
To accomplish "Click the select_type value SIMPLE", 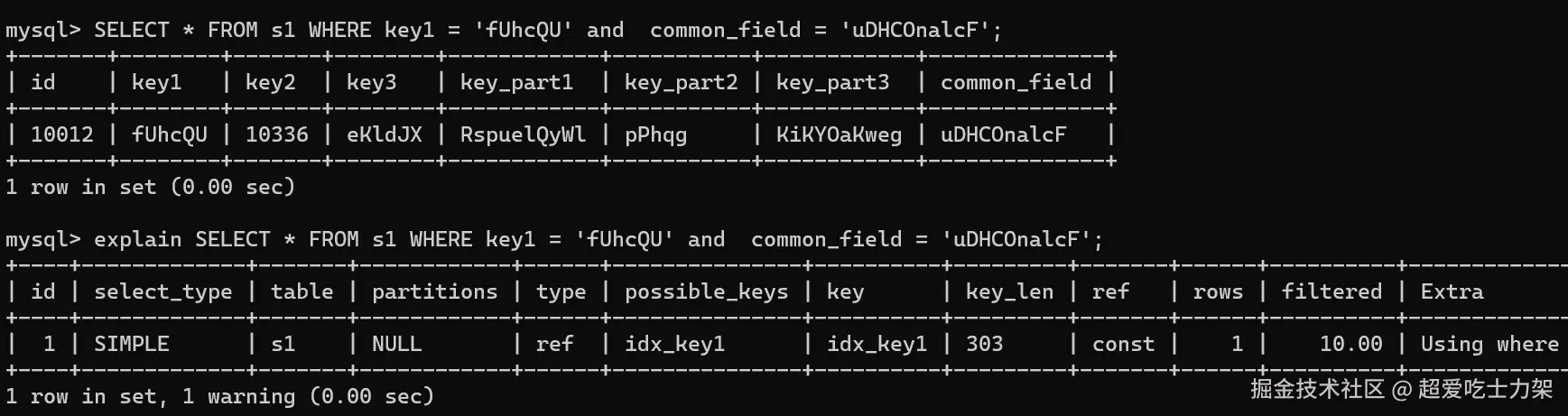I will point(131,344).
